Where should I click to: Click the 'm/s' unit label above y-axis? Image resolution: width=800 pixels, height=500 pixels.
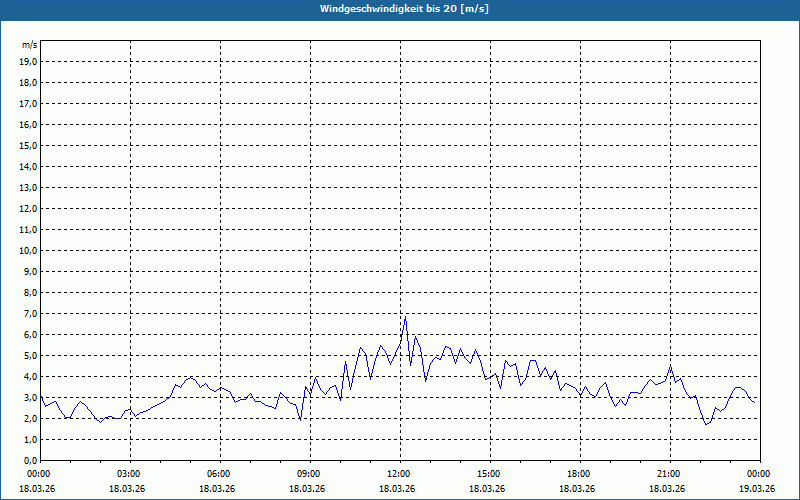[x=29, y=45]
